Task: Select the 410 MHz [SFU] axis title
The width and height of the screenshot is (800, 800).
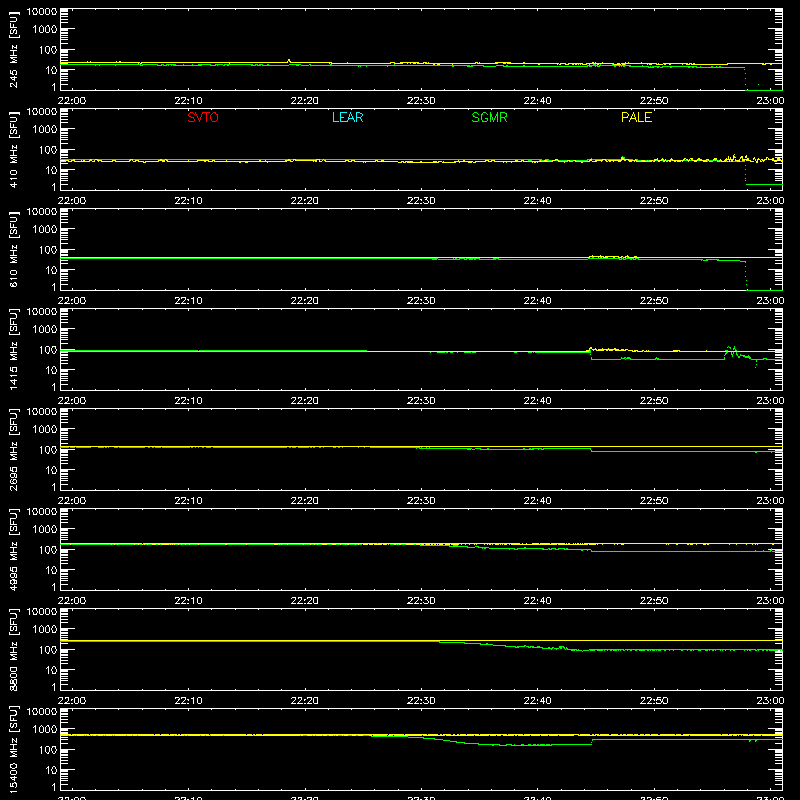Action: [x=13, y=149]
